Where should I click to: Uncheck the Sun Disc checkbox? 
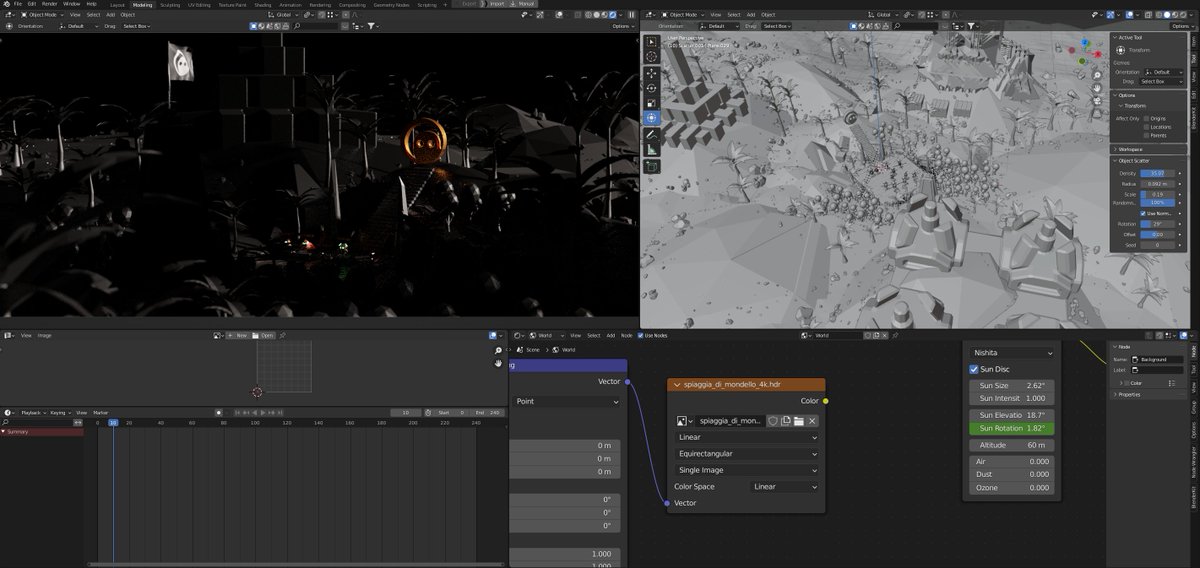point(974,369)
